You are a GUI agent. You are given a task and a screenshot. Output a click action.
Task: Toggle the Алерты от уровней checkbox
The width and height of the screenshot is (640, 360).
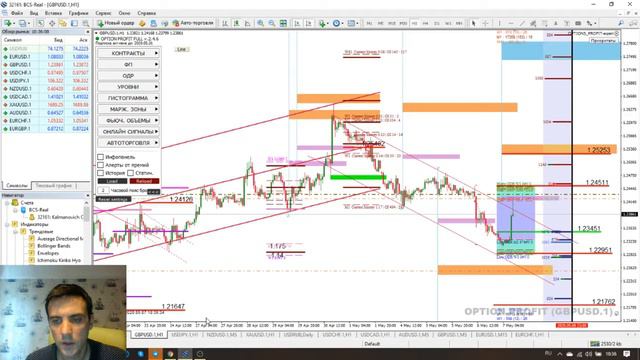tap(100, 165)
